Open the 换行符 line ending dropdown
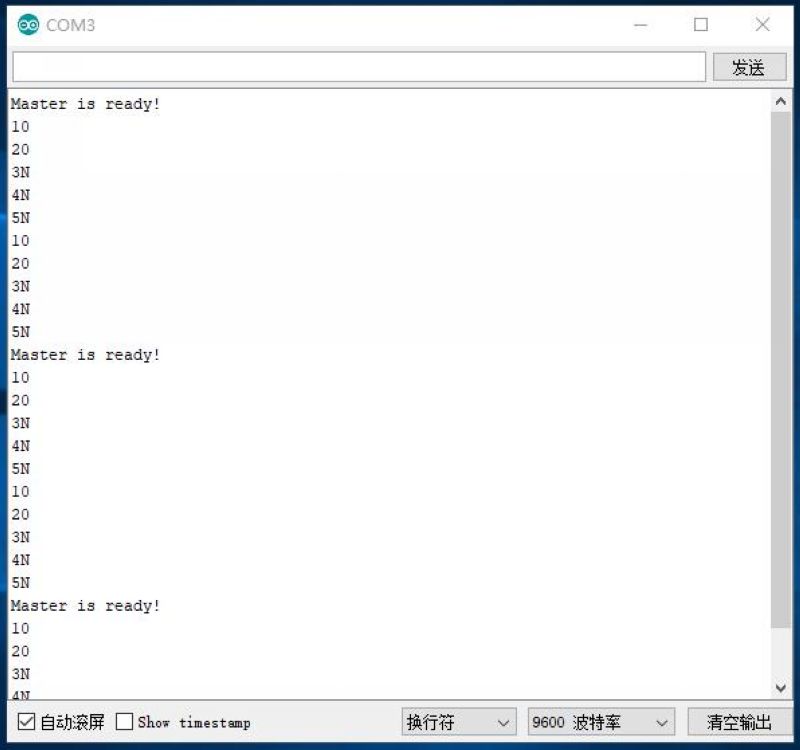This screenshot has width=800, height=750. tap(459, 721)
